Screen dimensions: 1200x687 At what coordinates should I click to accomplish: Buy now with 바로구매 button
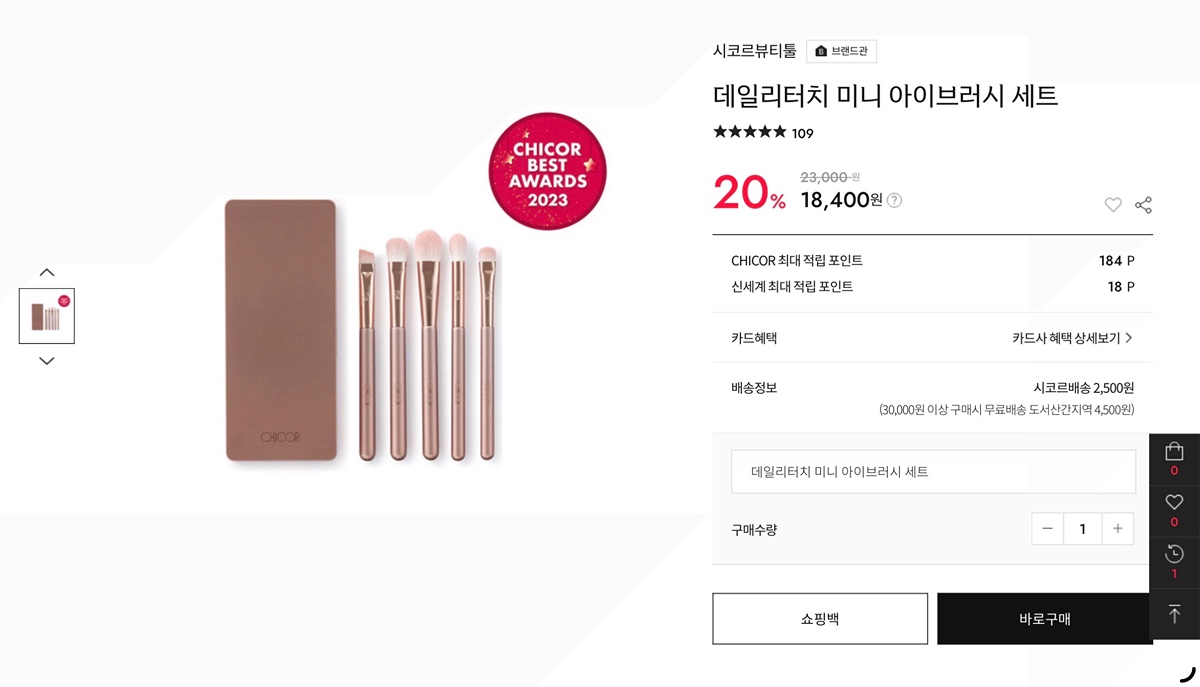click(x=1045, y=619)
